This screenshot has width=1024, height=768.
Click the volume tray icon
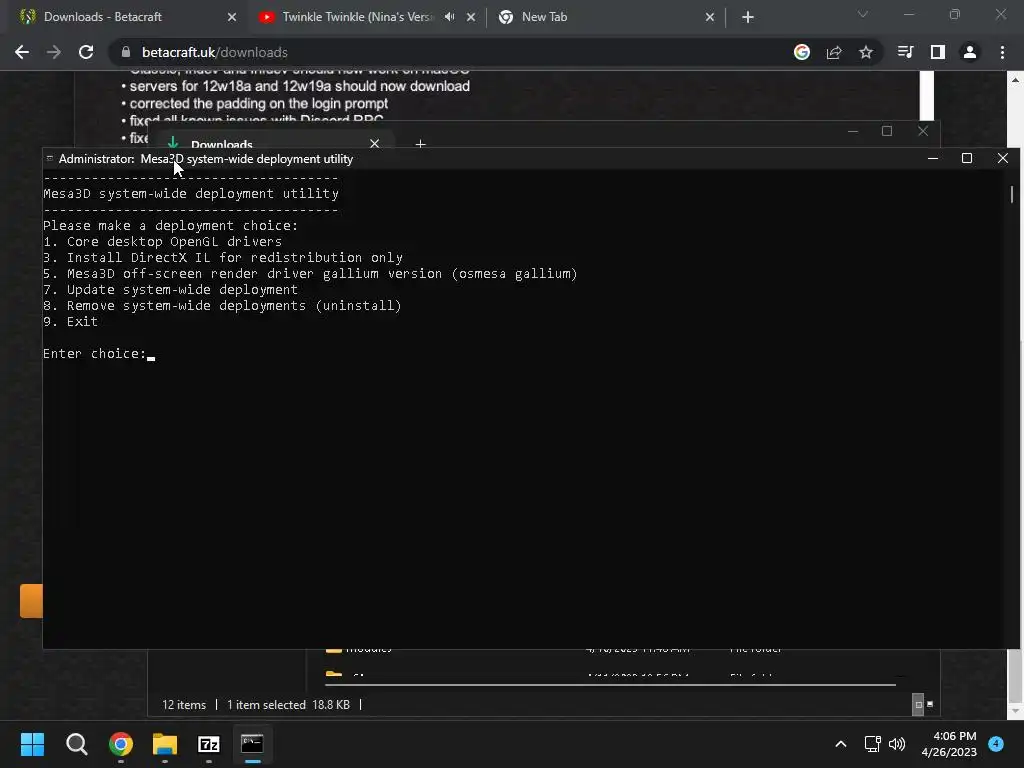click(x=897, y=744)
